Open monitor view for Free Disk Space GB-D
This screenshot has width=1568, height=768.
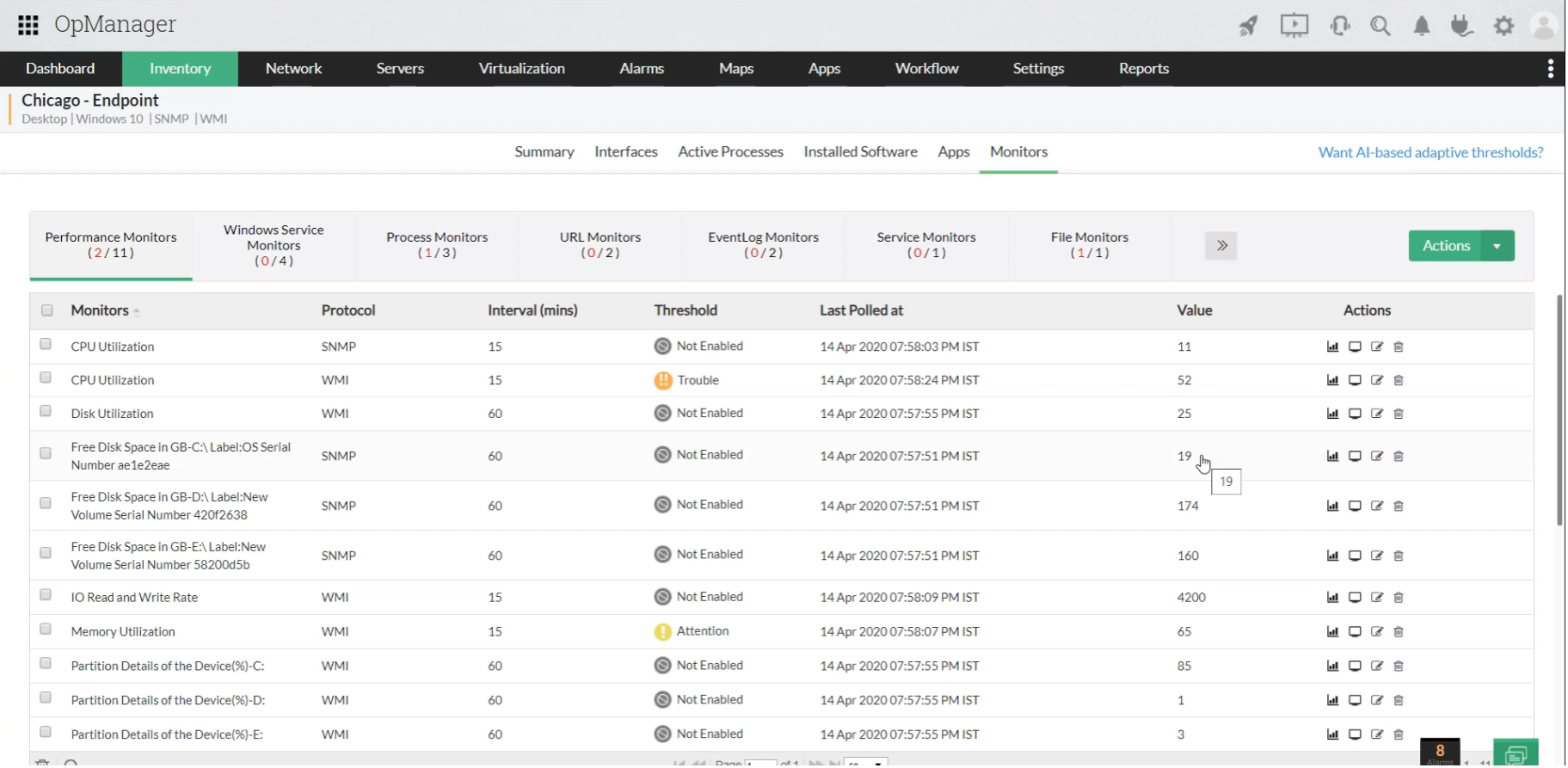pyautogui.click(x=1355, y=507)
